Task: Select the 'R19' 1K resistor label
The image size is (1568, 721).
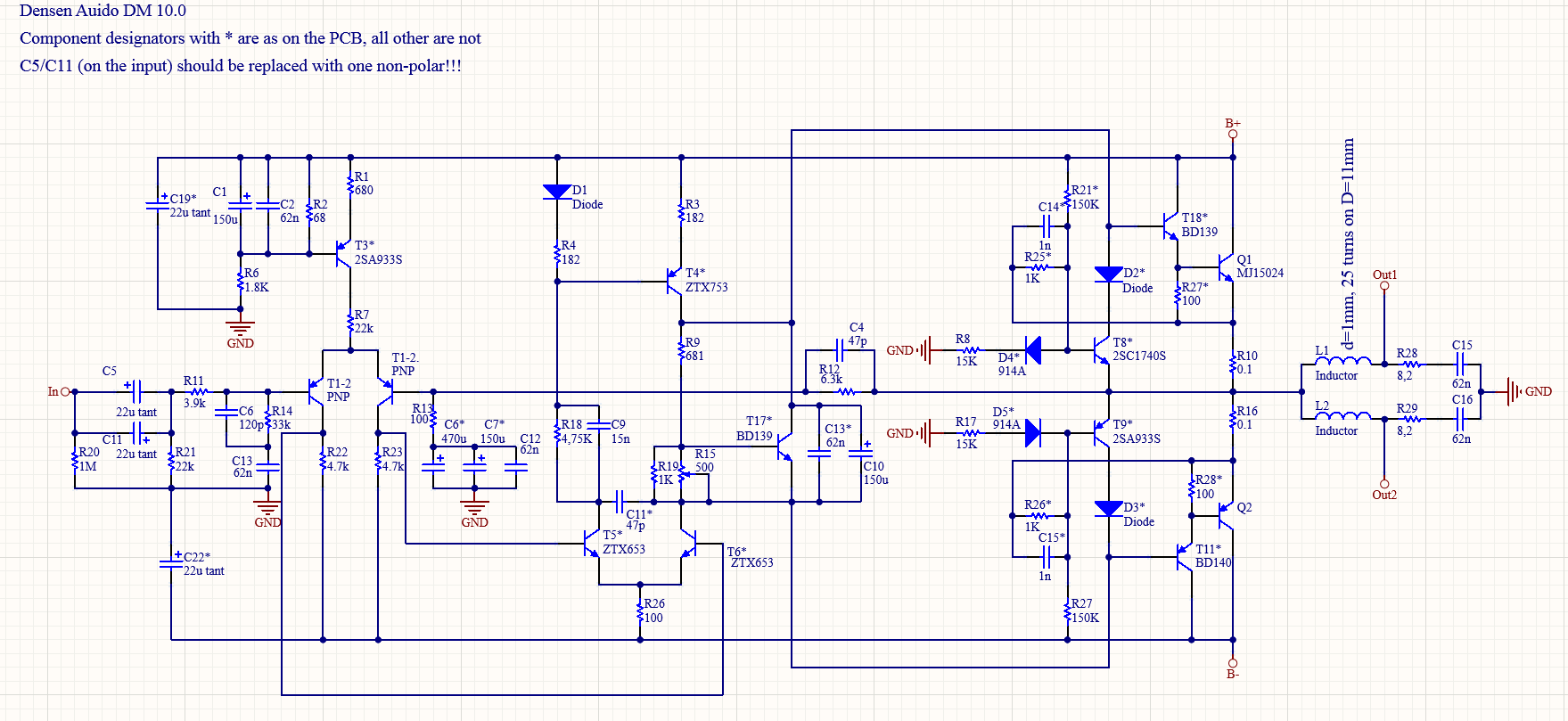Action: 669,466
